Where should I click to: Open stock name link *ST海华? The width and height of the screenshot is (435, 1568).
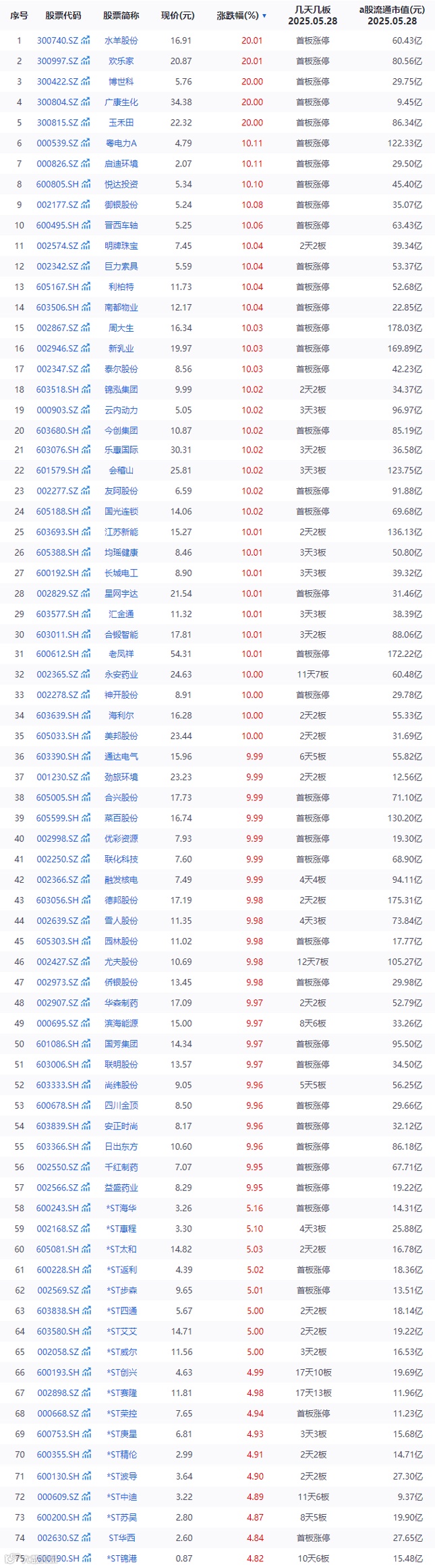(121, 1208)
